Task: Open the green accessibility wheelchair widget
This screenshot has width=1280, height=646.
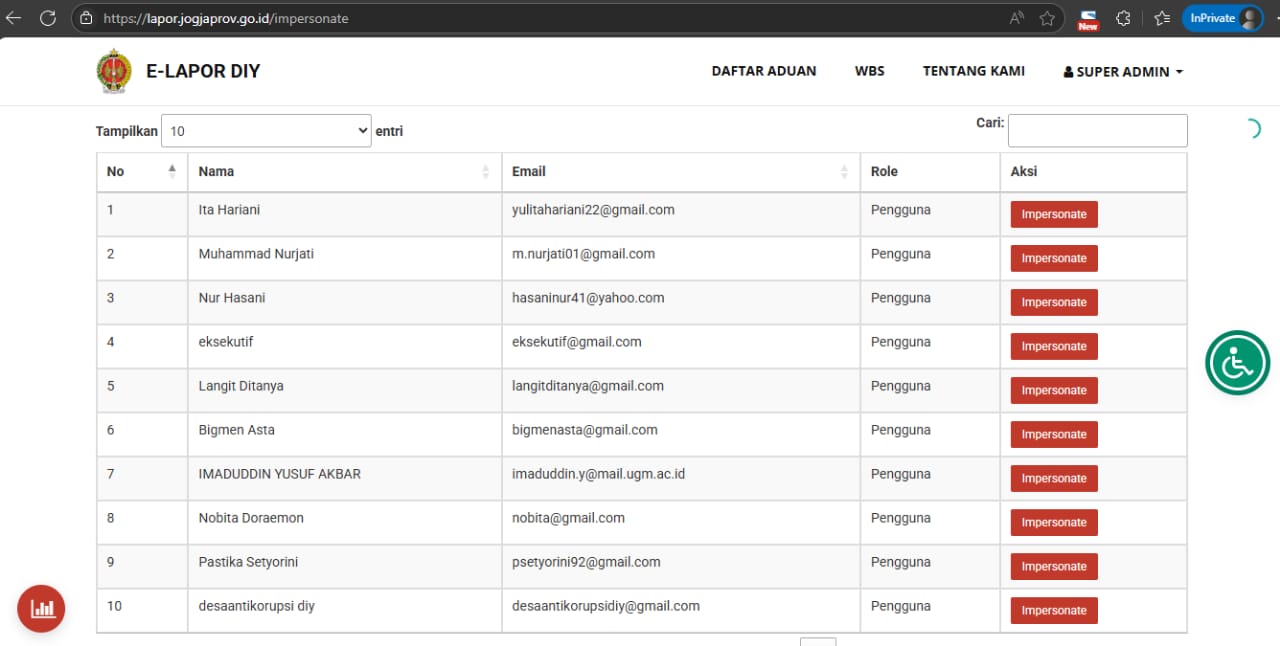Action: [1237, 362]
